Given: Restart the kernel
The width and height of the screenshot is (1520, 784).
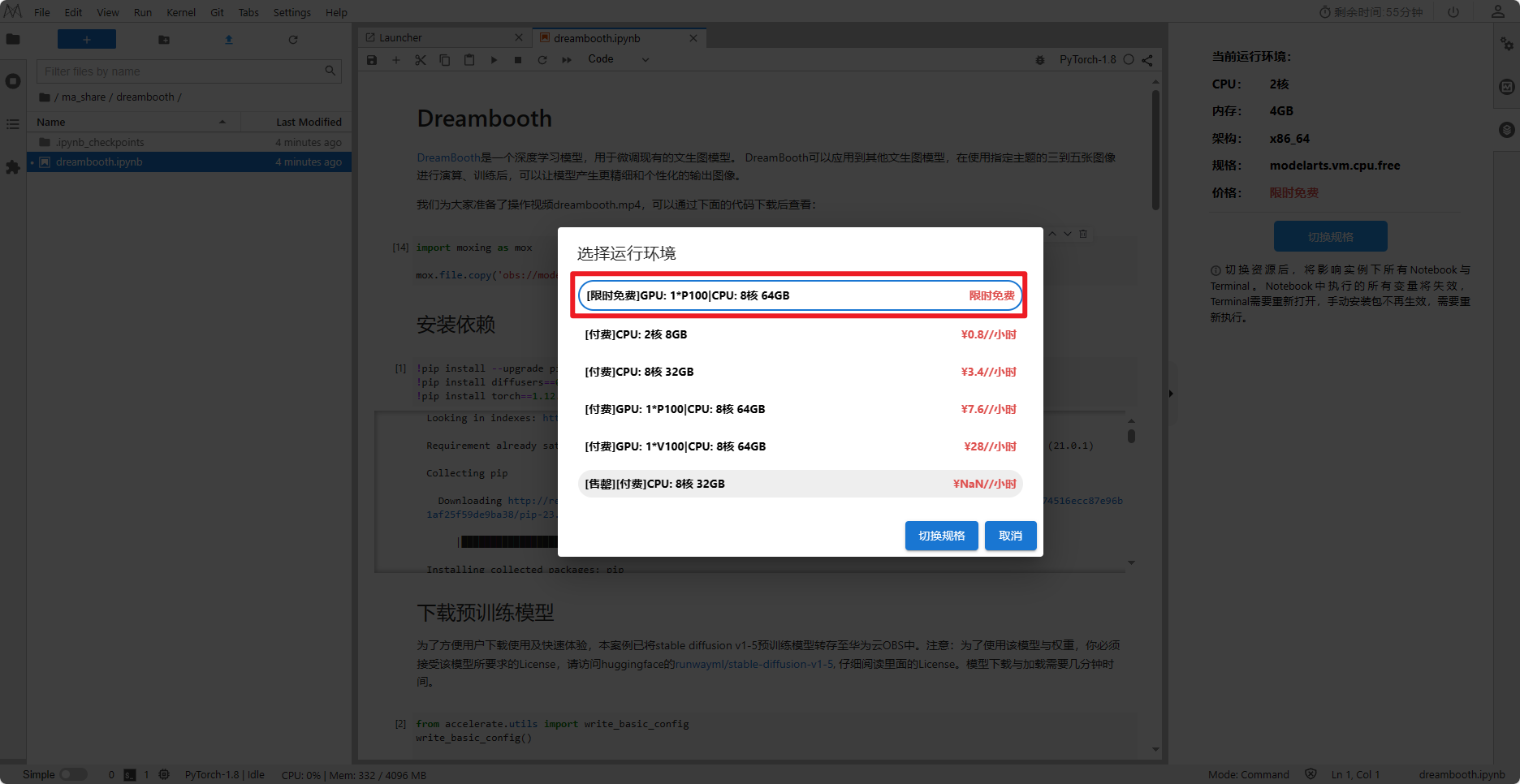Looking at the screenshot, I should click(542, 60).
